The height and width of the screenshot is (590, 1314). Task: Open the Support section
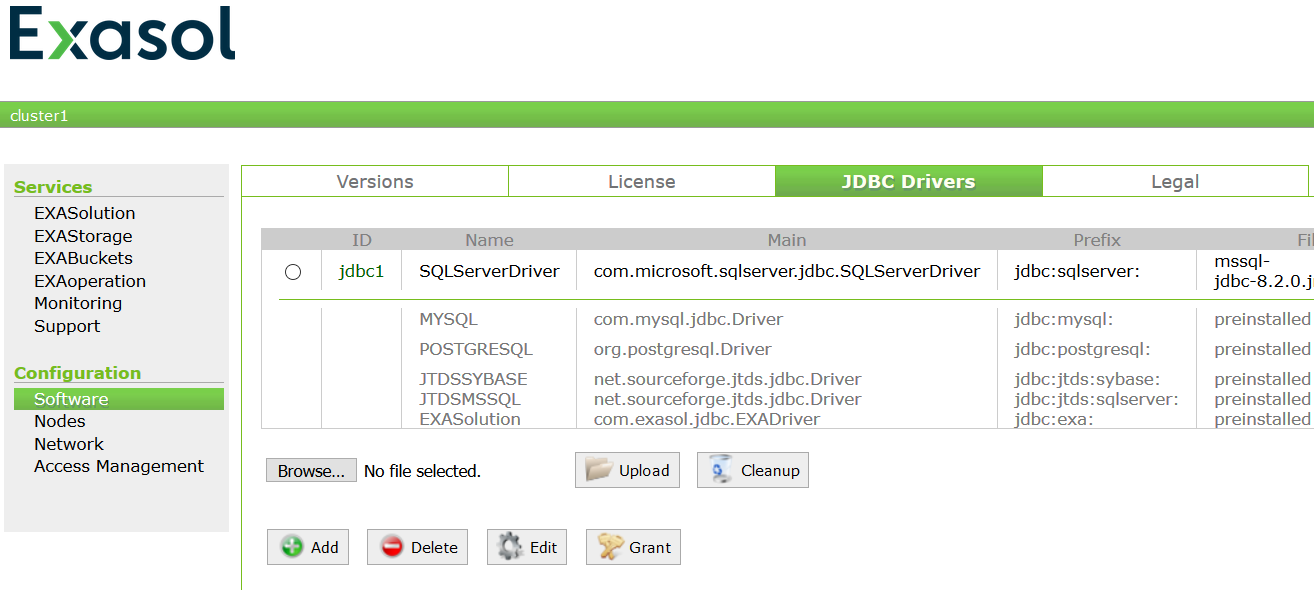(67, 326)
